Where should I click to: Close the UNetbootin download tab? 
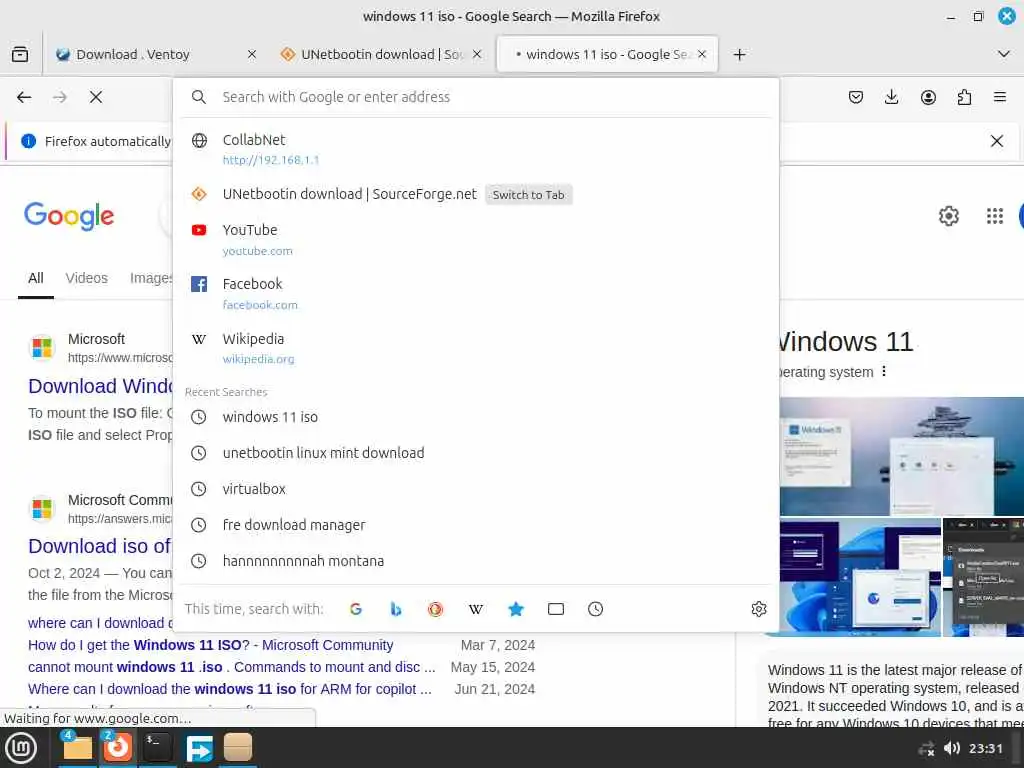pyautogui.click(x=477, y=55)
